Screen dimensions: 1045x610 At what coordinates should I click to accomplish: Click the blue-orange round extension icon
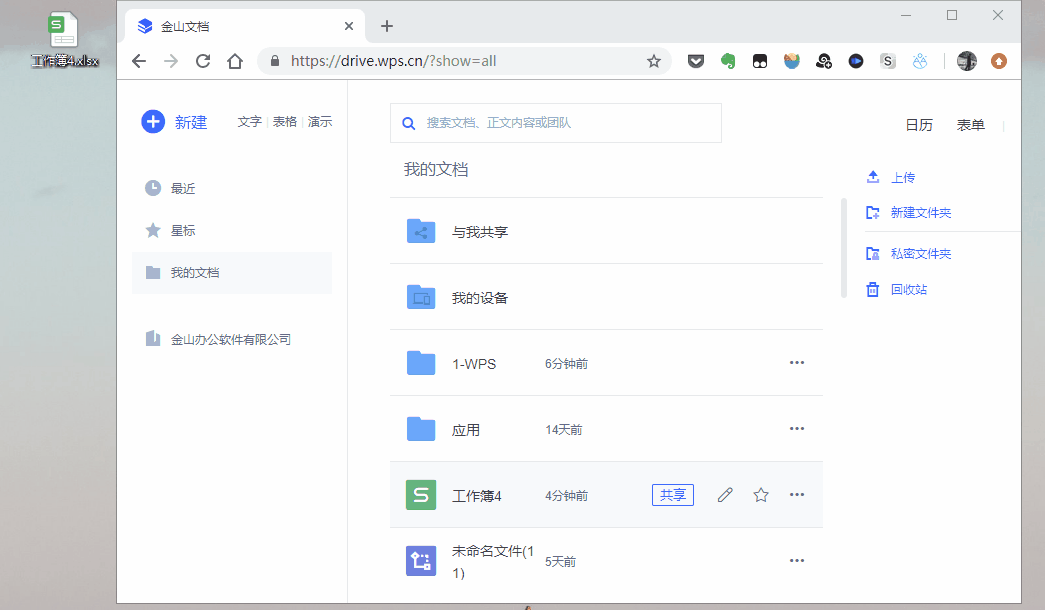[792, 61]
